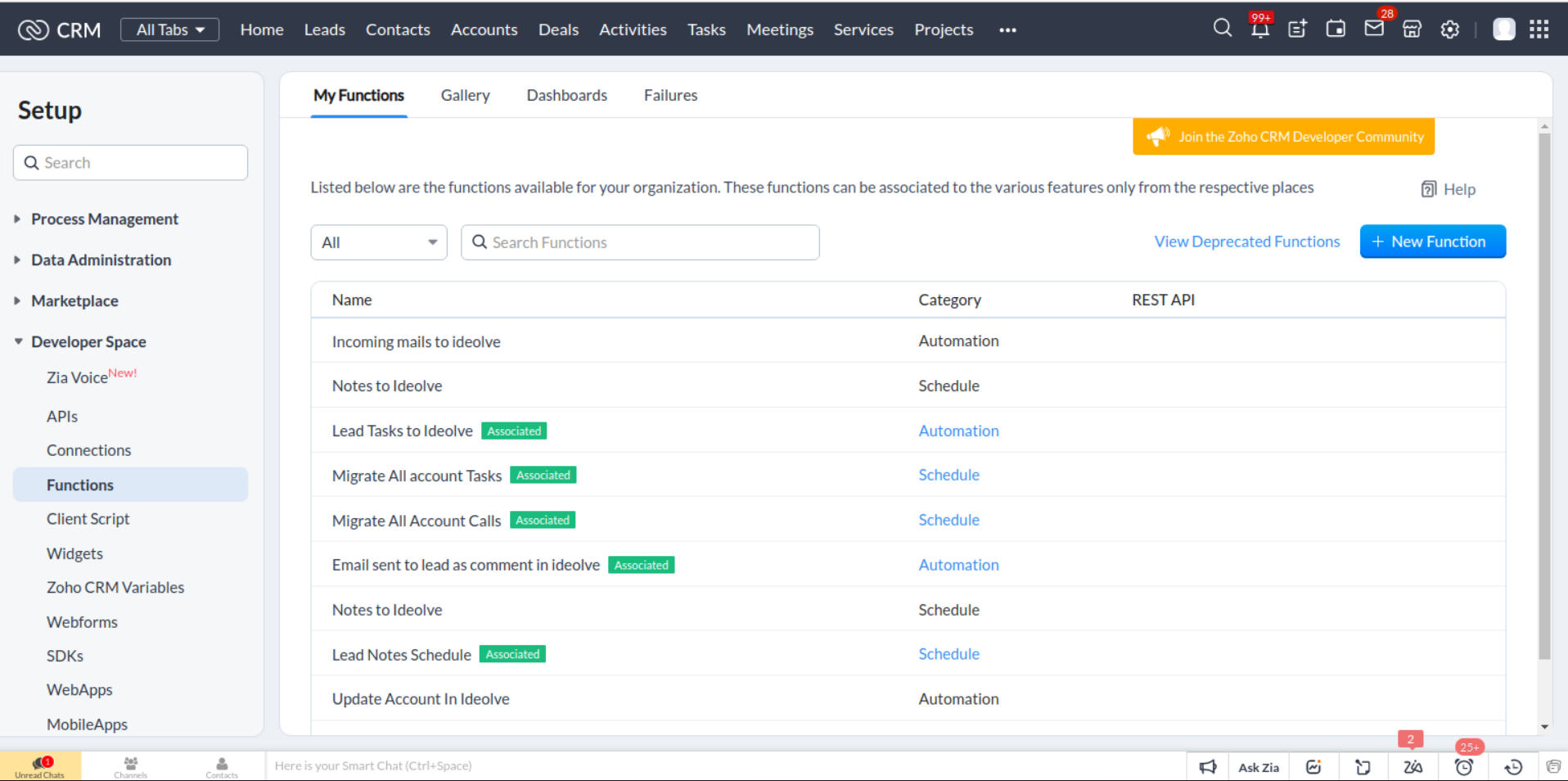Click the more tabs ellipsis icon
1568x781 pixels.
coord(1007,30)
